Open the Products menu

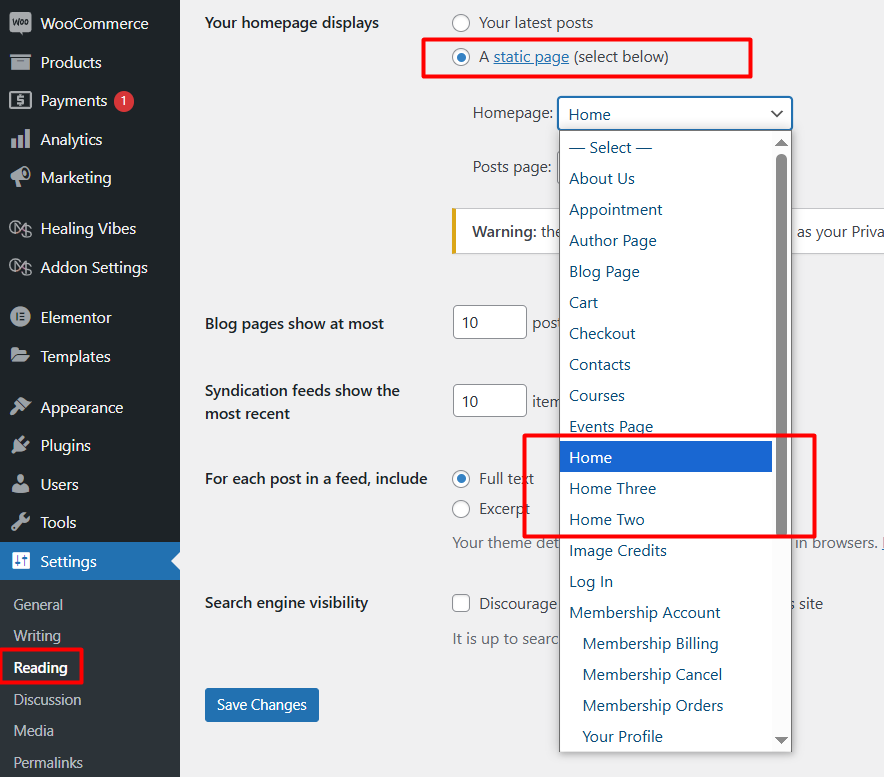click(90, 62)
